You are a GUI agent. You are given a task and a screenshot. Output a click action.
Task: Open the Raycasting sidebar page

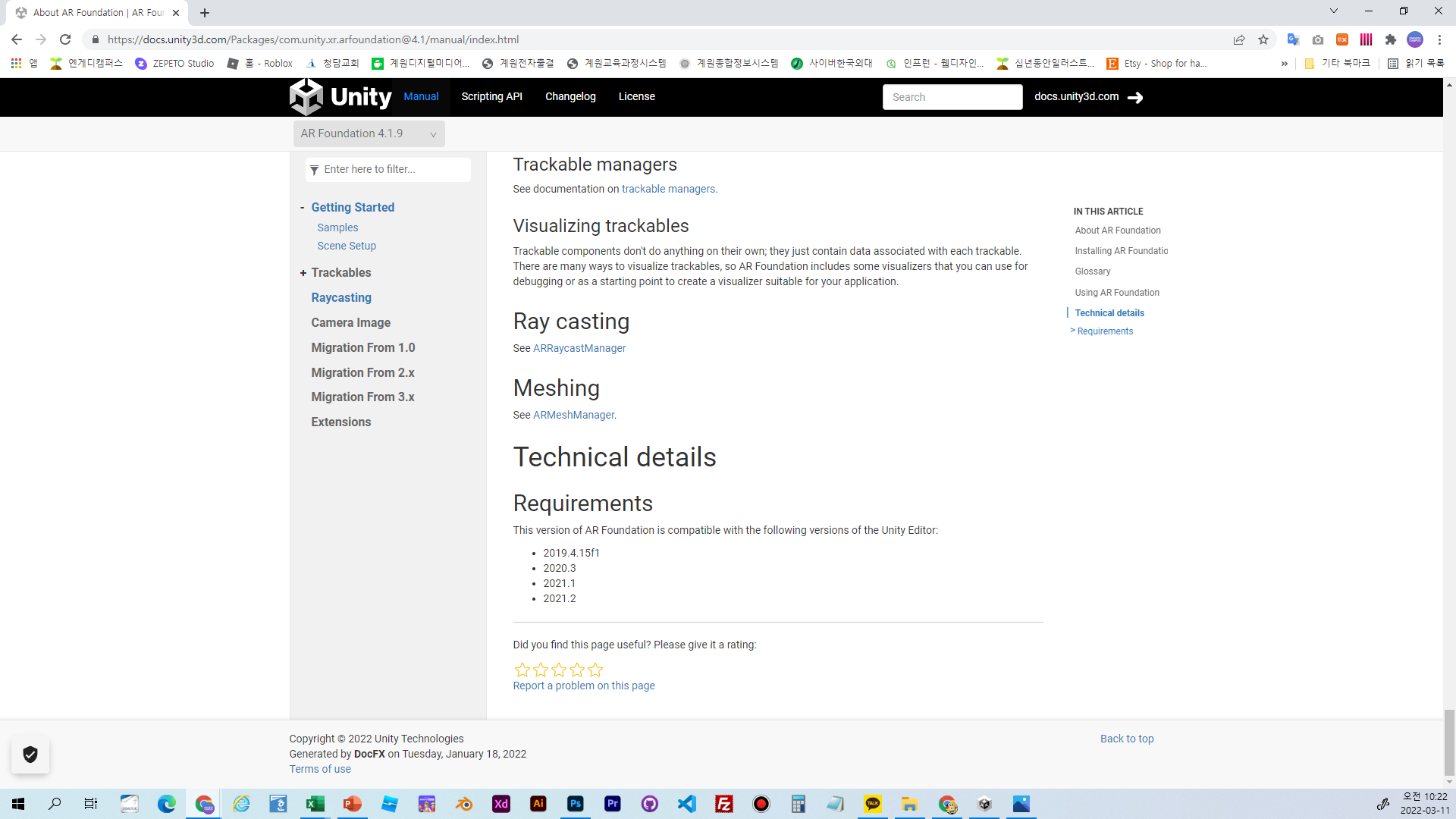(x=341, y=298)
